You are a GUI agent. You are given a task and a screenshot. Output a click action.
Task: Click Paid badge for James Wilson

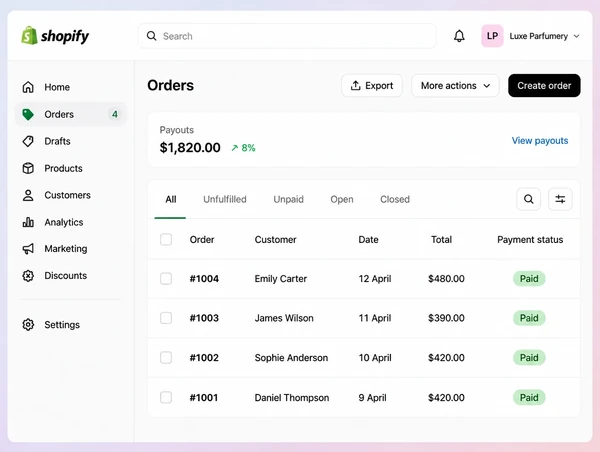[529, 318]
